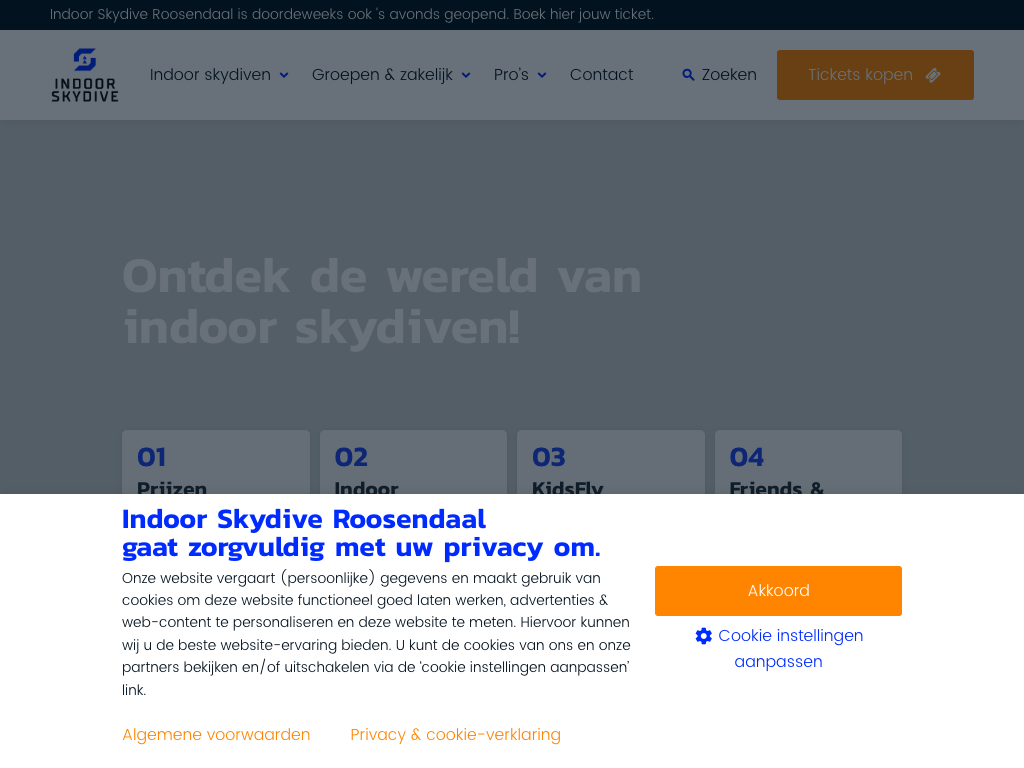Expand the Indoor skydiven dropdown chevron
Screen dimensions: 1024x768
(x=284, y=75)
